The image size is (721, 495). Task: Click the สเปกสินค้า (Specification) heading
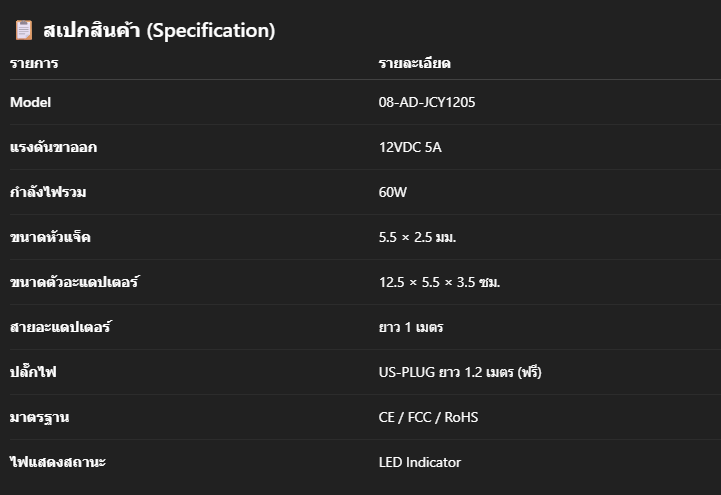point(159,30)
